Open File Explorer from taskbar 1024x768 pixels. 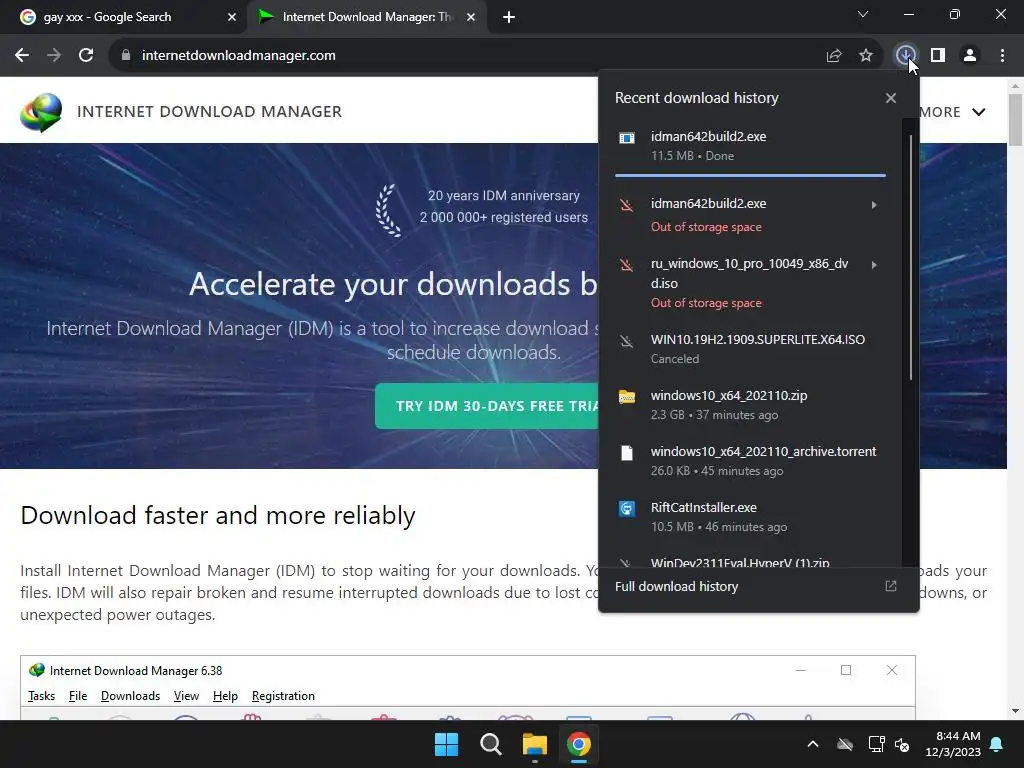534,744
